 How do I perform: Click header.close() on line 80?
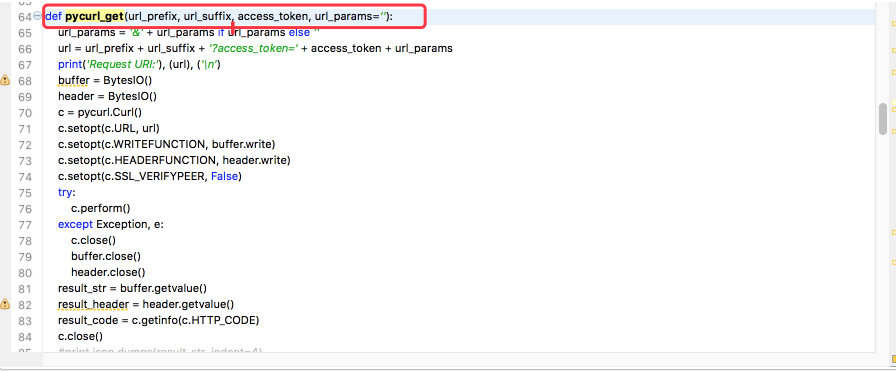pyautogui.click(x=108, y=273)
